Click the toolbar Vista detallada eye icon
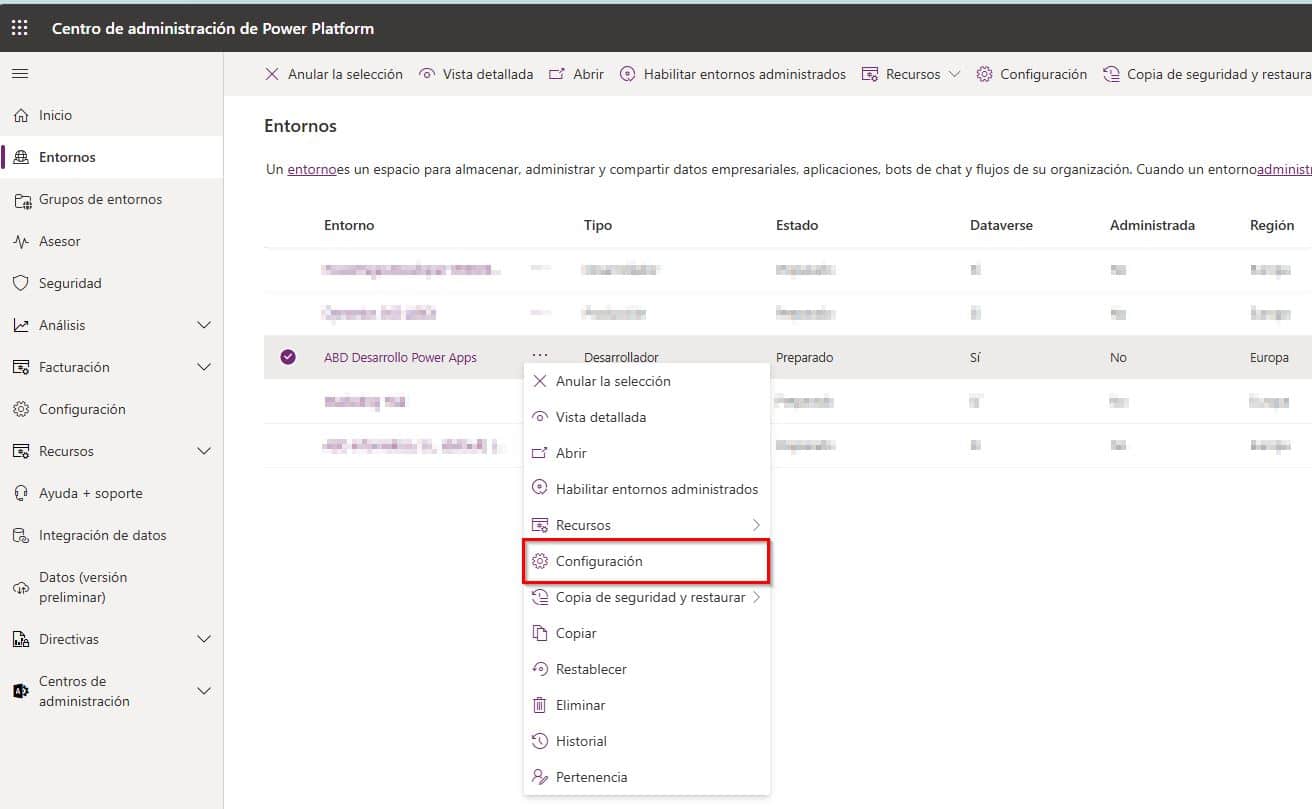1312x809 pixels. click(427, 74)
